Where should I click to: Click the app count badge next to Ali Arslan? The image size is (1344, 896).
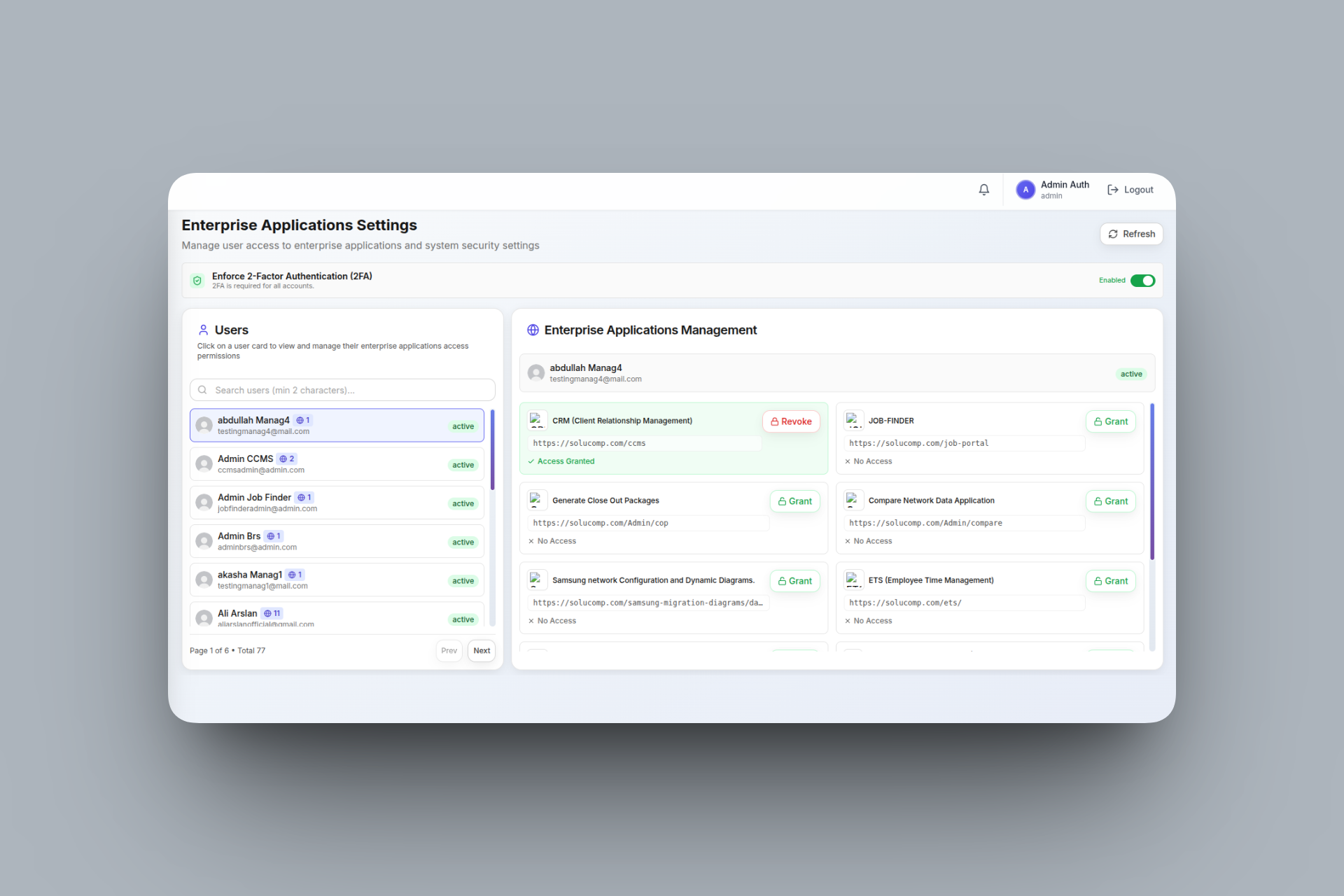pyautogui.click(x=272, y=613)
